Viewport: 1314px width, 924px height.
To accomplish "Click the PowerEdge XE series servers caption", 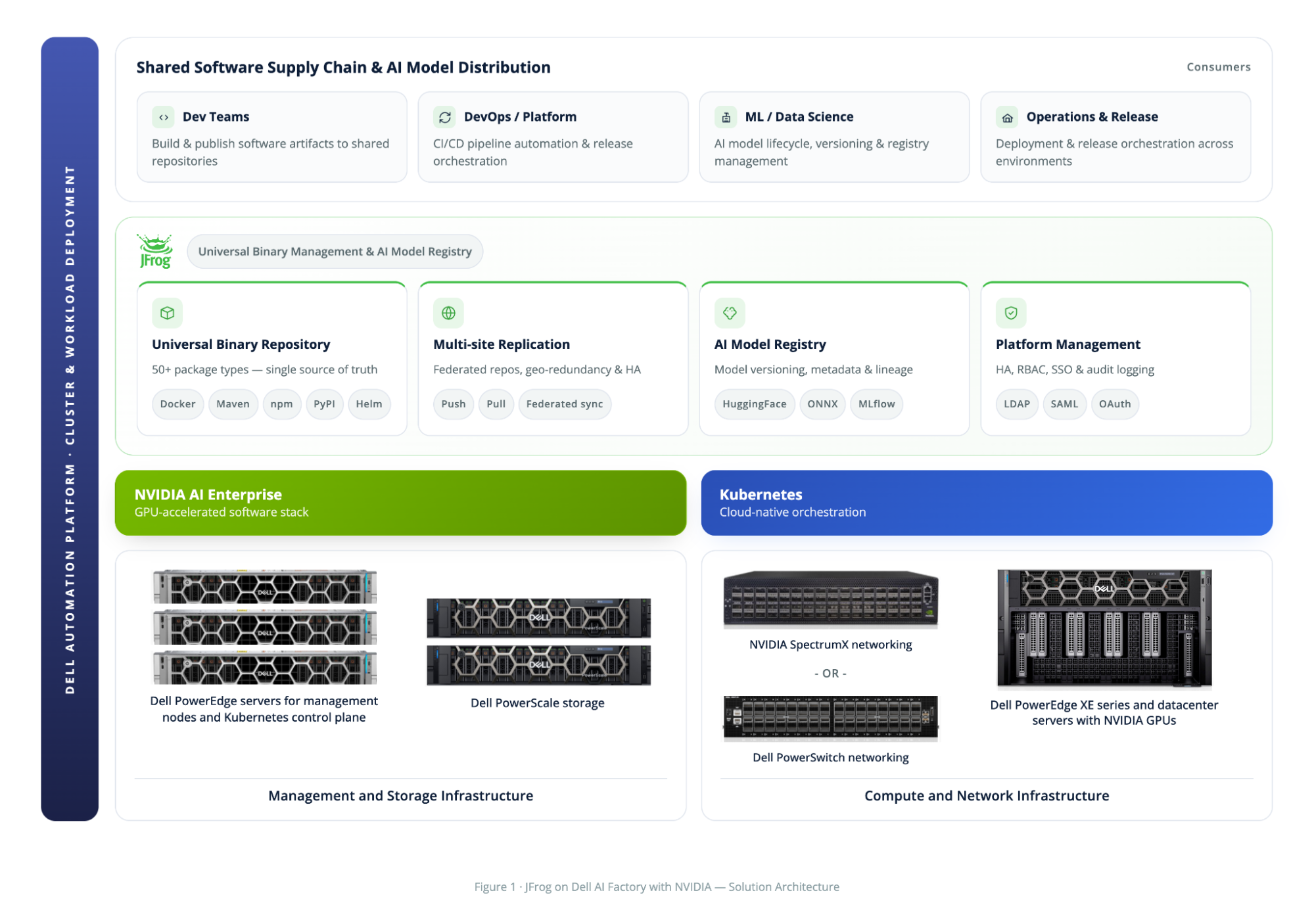I will pos(1104,713).
